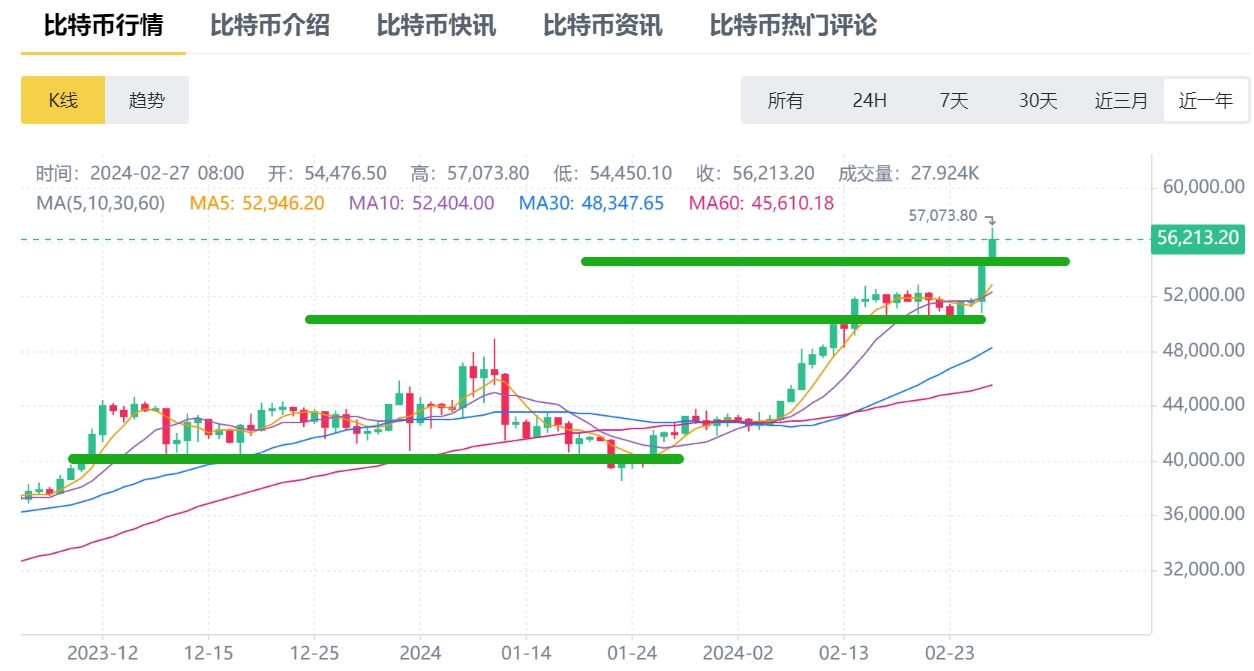1254x671 pixels.
Task: Switch to 比特币介绍 tab
Action: point(270,25)
